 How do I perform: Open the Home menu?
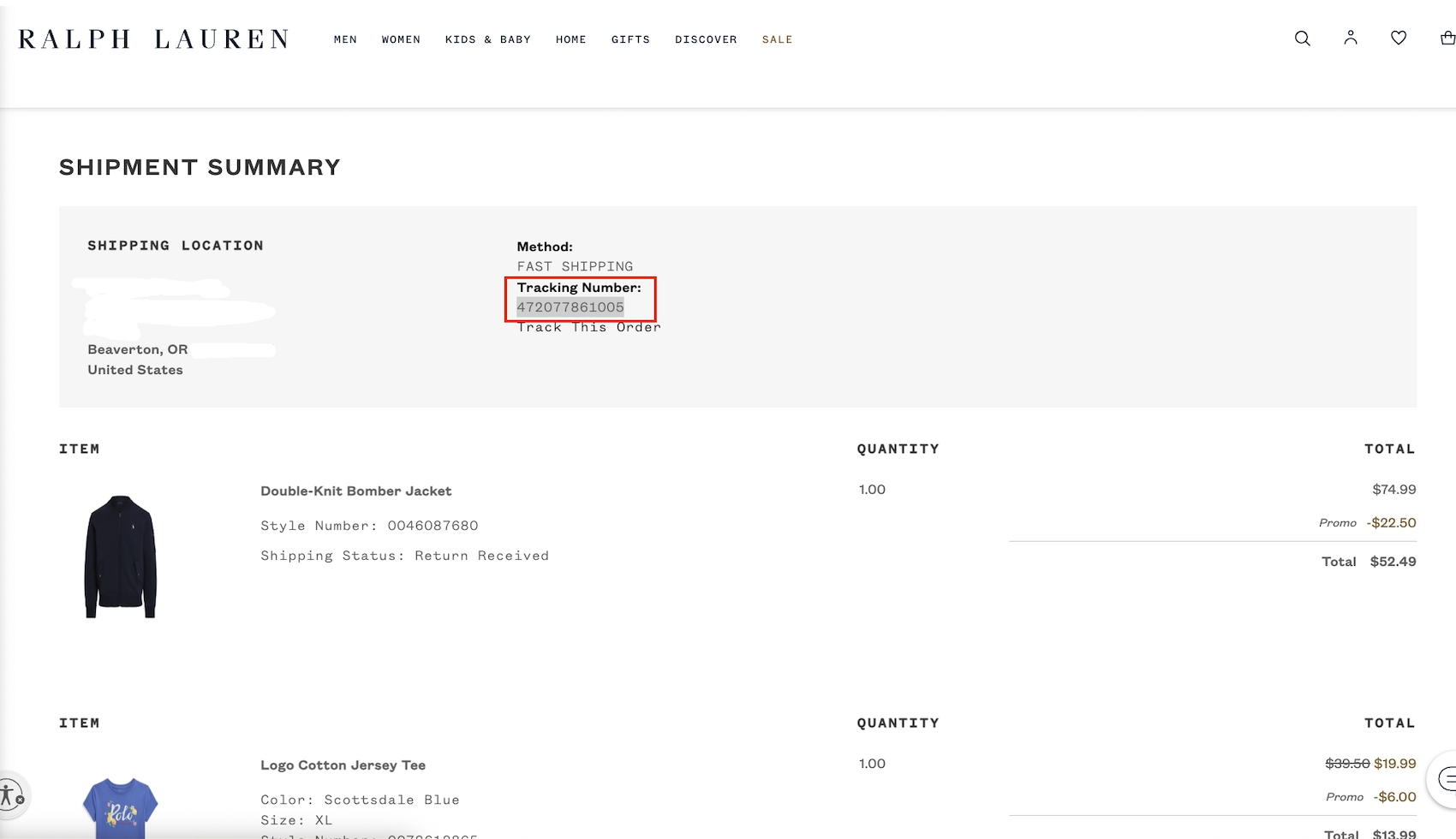pos(570,39)
